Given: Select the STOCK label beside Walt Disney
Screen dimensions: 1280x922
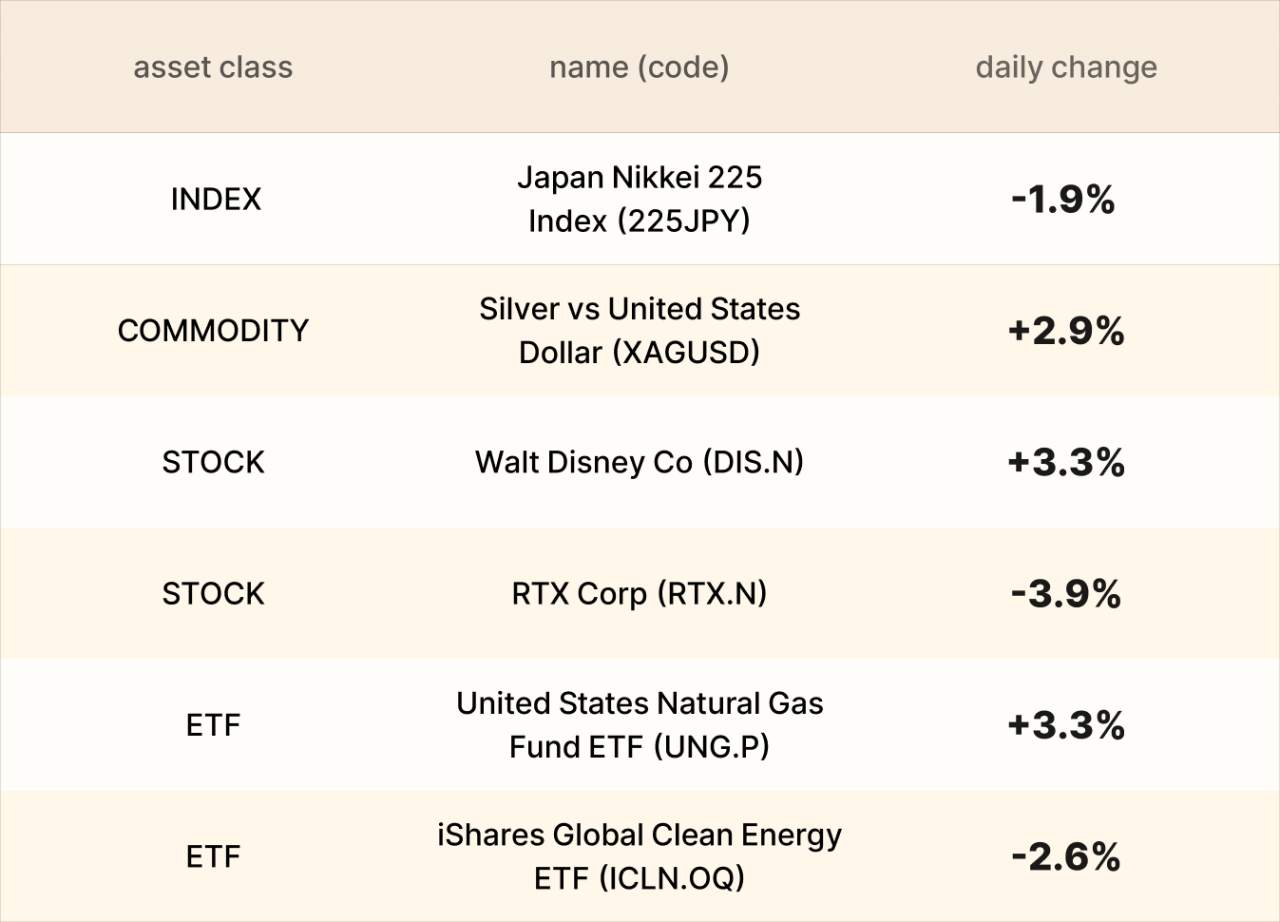Looking at the screenshot, I should [213, 463].
